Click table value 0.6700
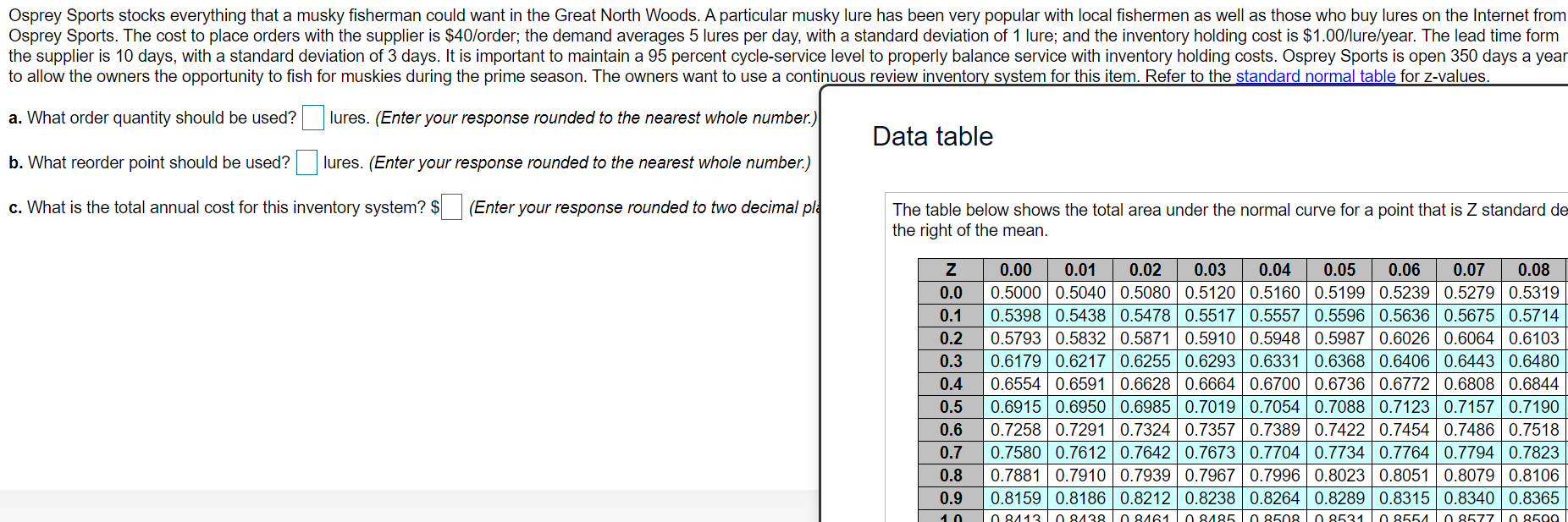Viewport: 1568px width, 522px height. (x=1274, y=384)
